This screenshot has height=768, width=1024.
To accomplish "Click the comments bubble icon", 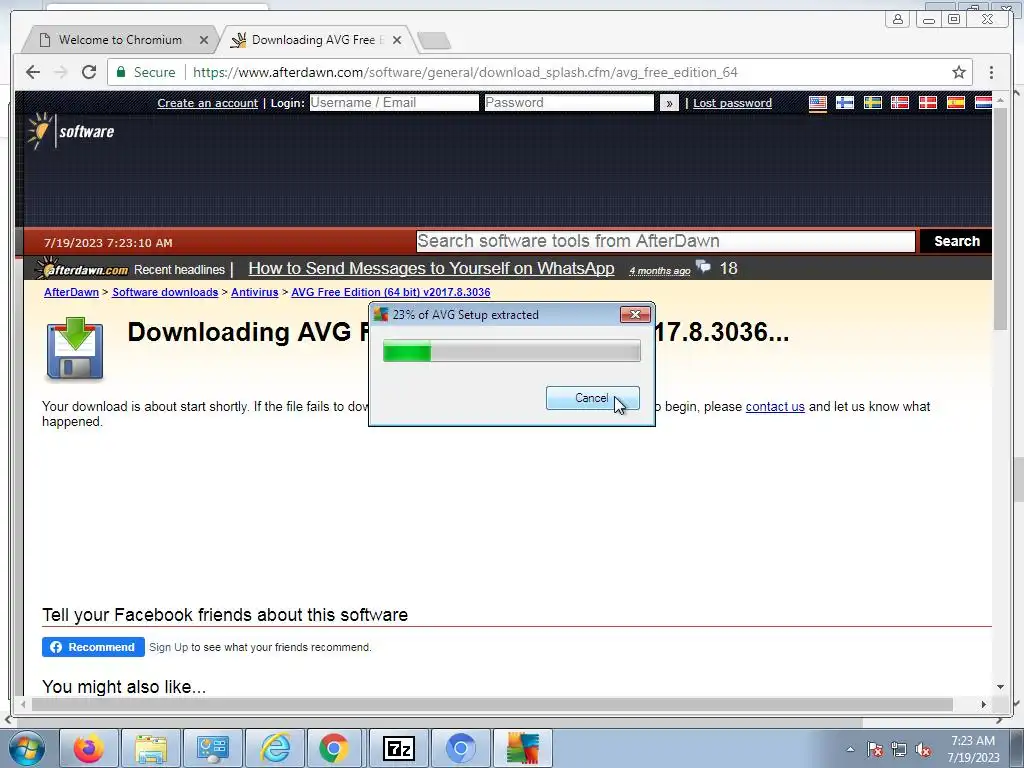I will 703,266.
